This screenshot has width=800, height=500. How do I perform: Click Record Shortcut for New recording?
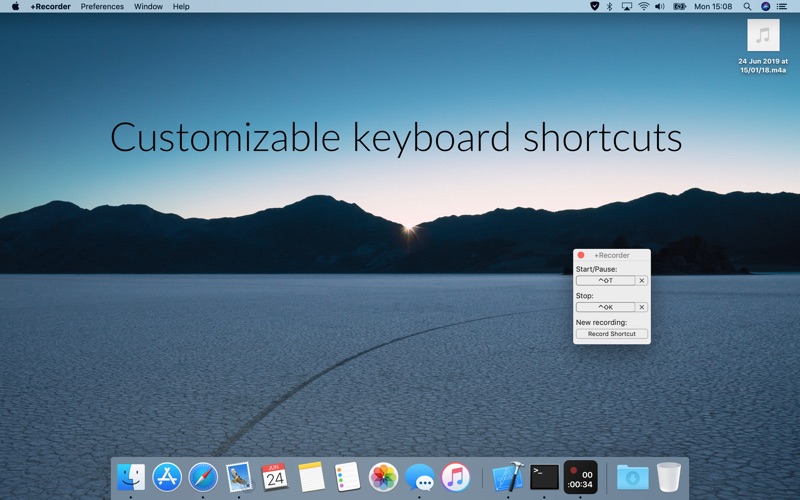click(x=612, y=334)
